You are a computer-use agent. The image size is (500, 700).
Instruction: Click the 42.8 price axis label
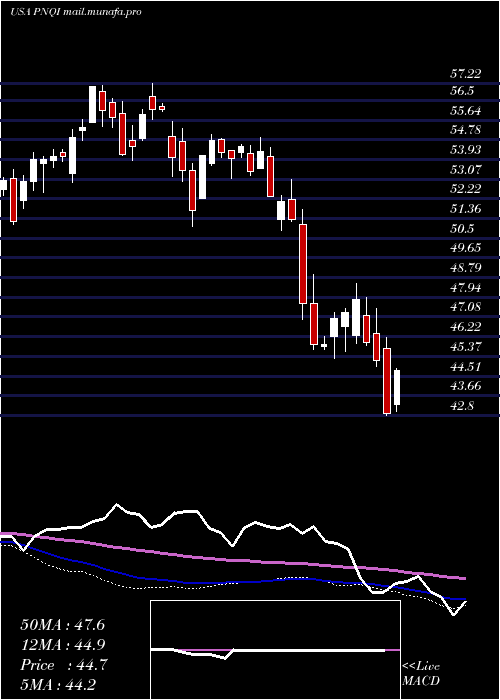click(461, 405)
